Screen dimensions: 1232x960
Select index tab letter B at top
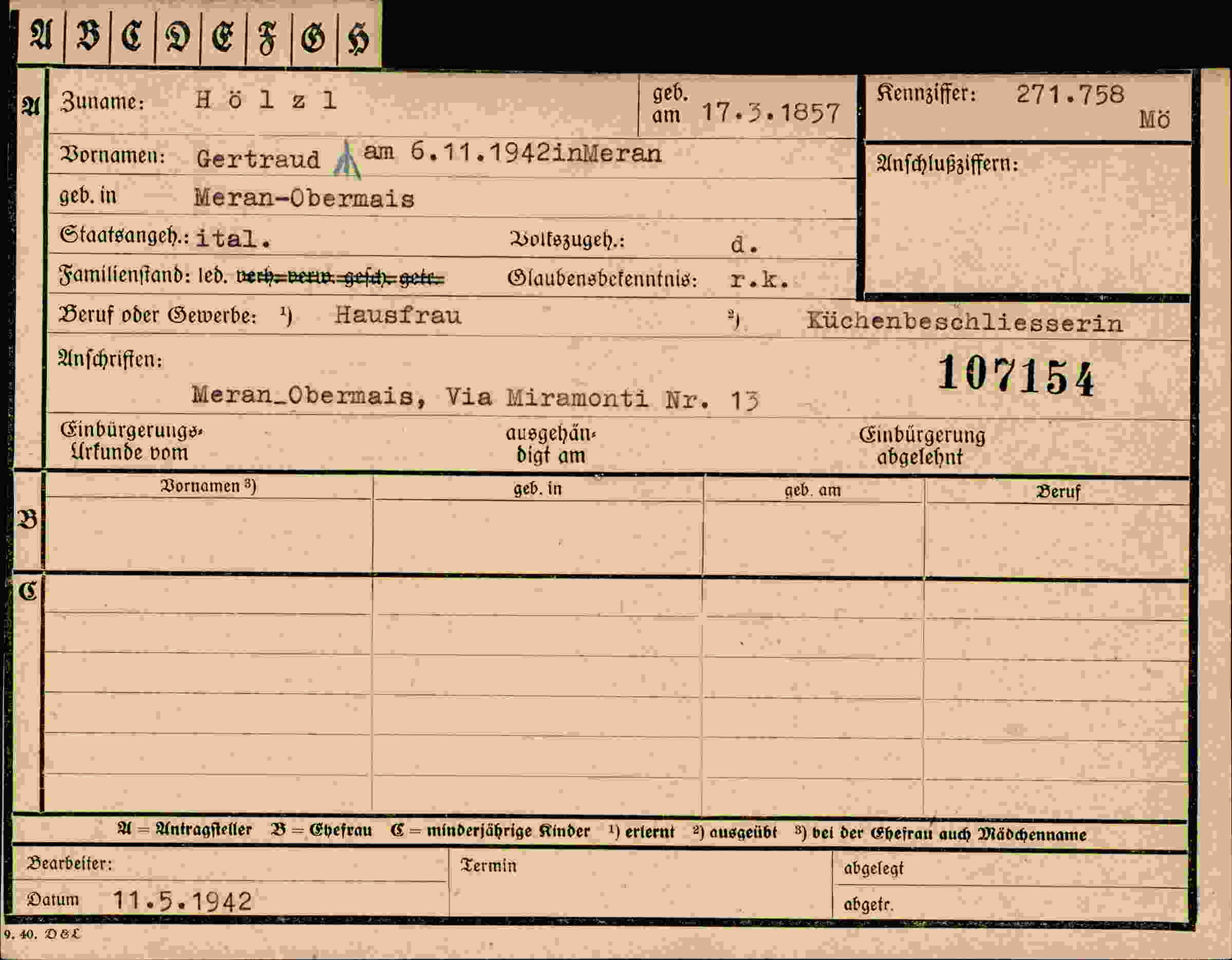coord(87,35)
